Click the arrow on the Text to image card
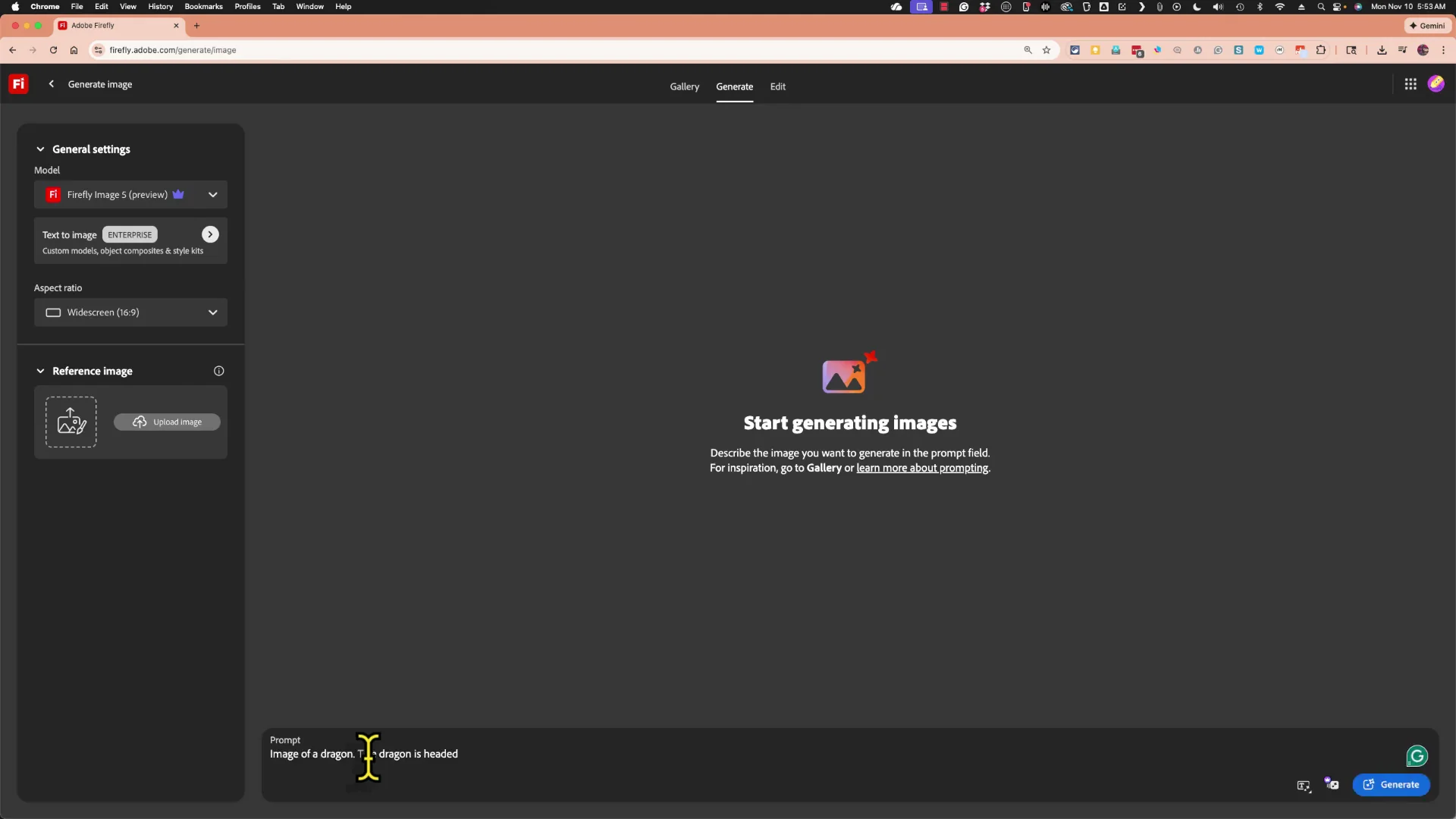Viewport: 1456px width, 819px height. [210, 234]
